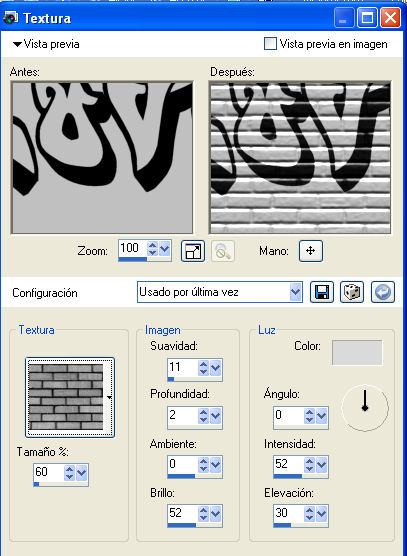
Task: Open the brick texture picker dropdown
Action: point(109,397)
